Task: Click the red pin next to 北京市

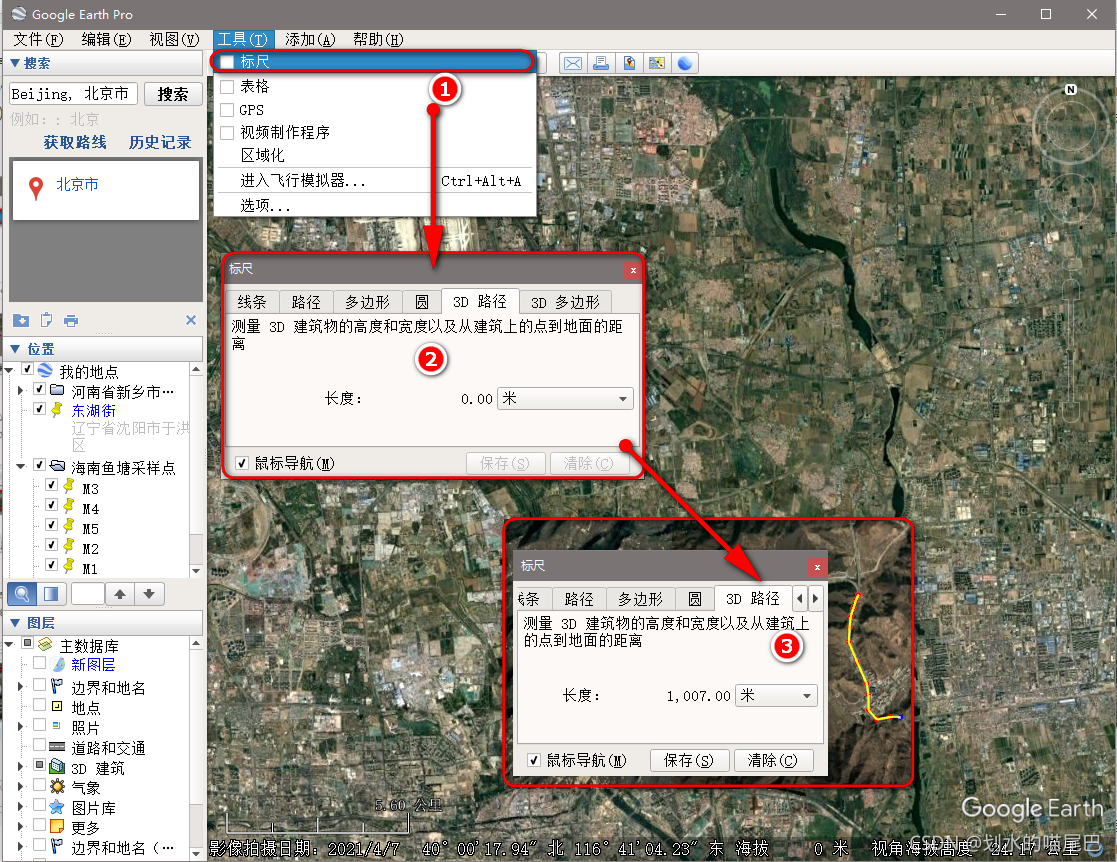Action: pyautogui.click(x=36, y=188)
